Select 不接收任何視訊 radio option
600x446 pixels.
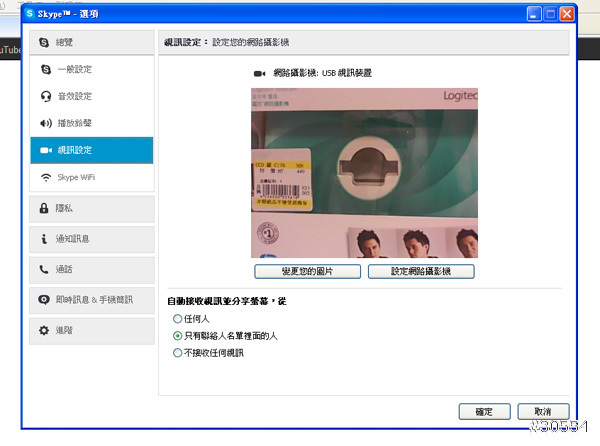(177, 353)
